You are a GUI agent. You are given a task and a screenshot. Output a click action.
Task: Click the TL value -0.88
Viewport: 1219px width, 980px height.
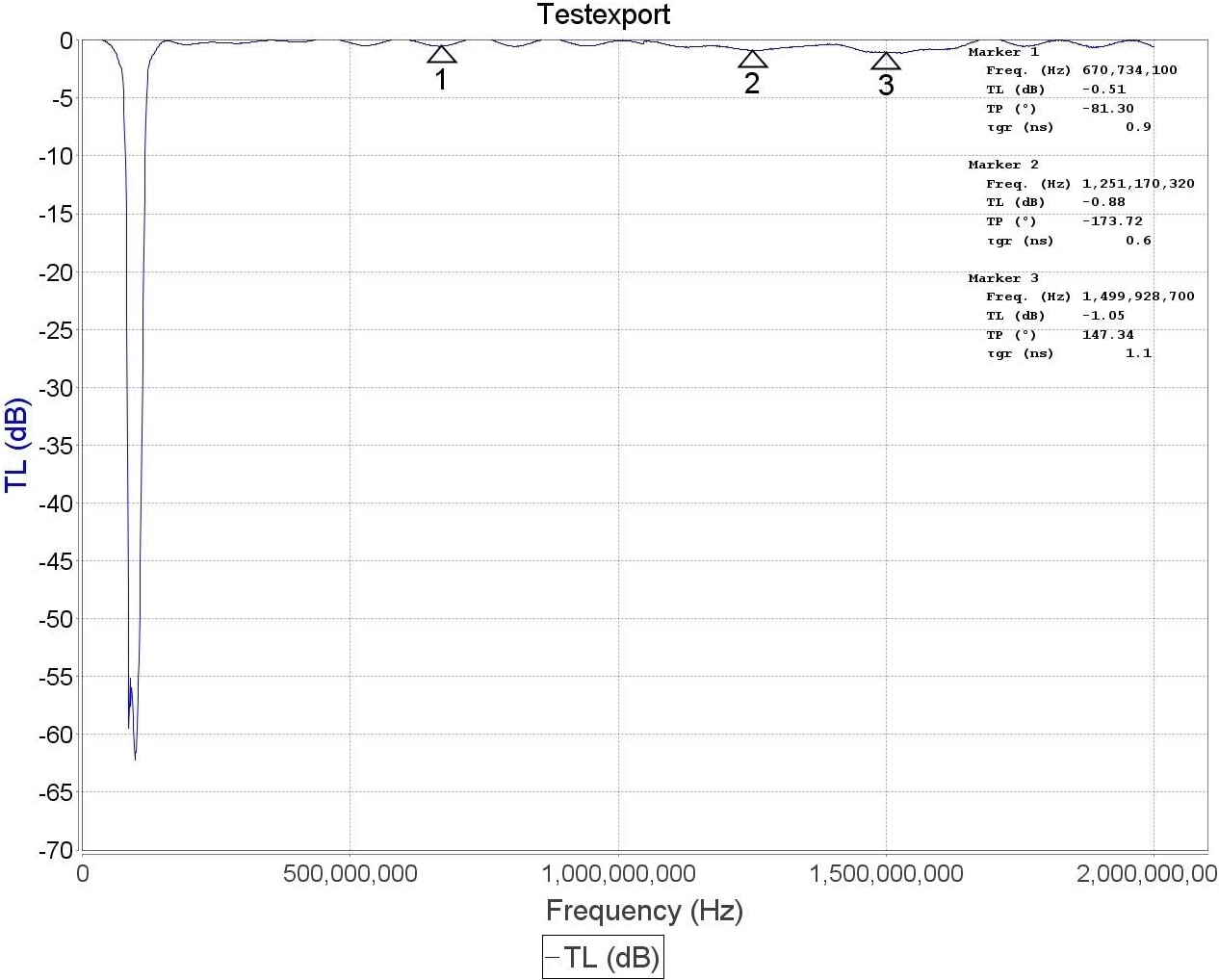(x=1103, y=202)
